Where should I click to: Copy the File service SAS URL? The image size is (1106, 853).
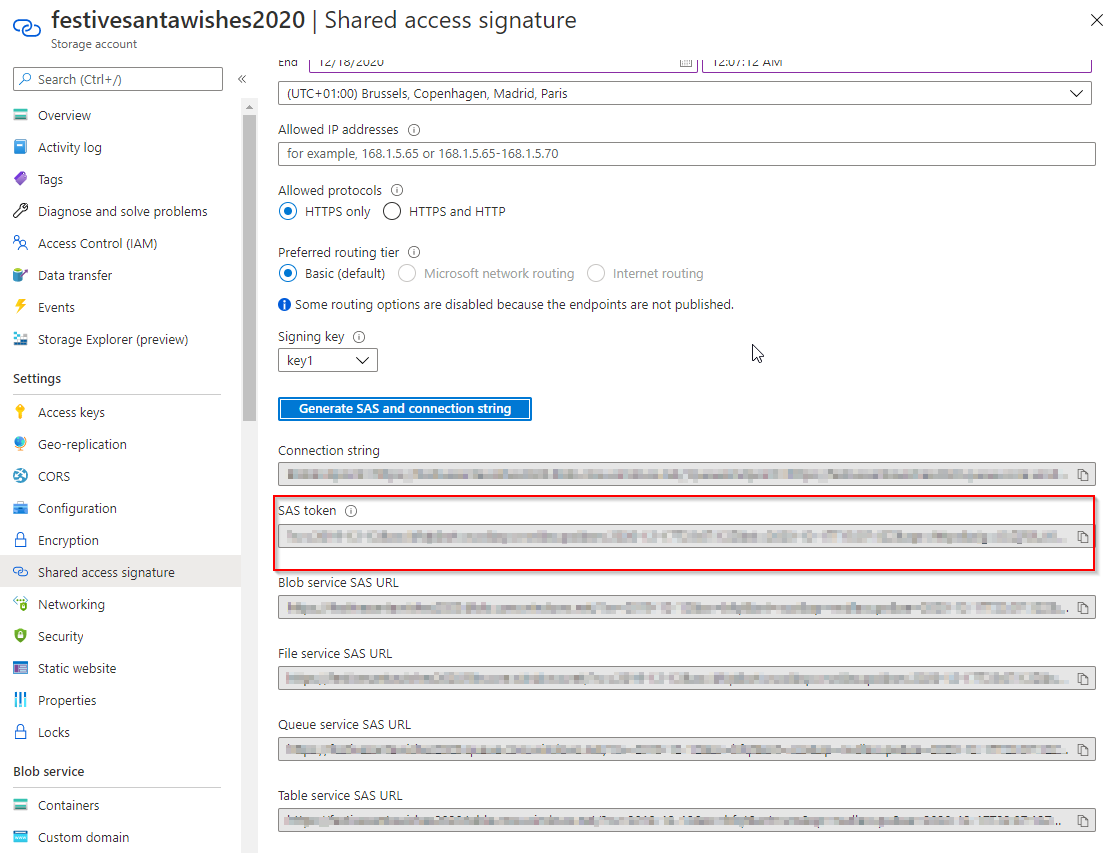click(1083, 679)
